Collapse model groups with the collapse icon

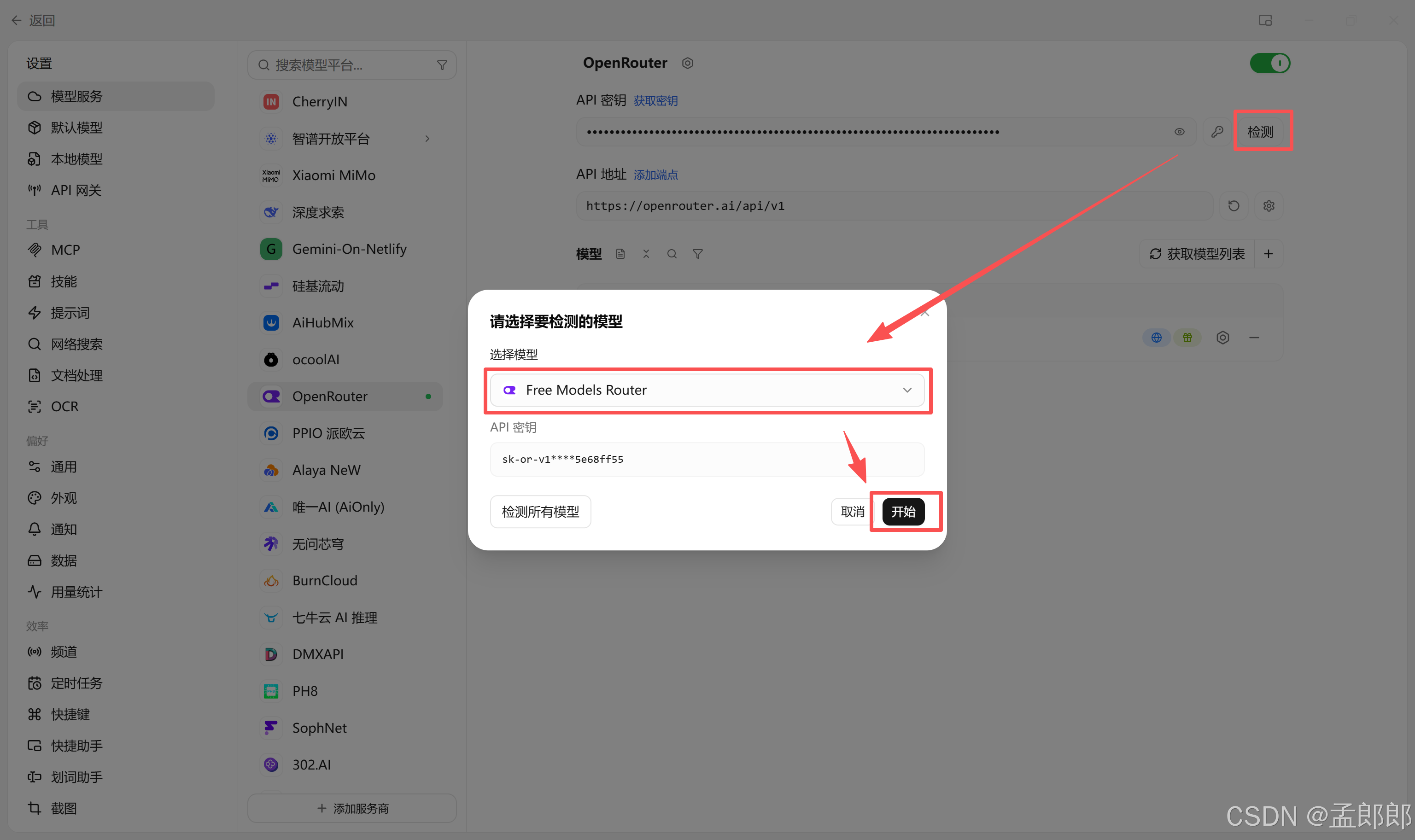[x=646, y=254]
